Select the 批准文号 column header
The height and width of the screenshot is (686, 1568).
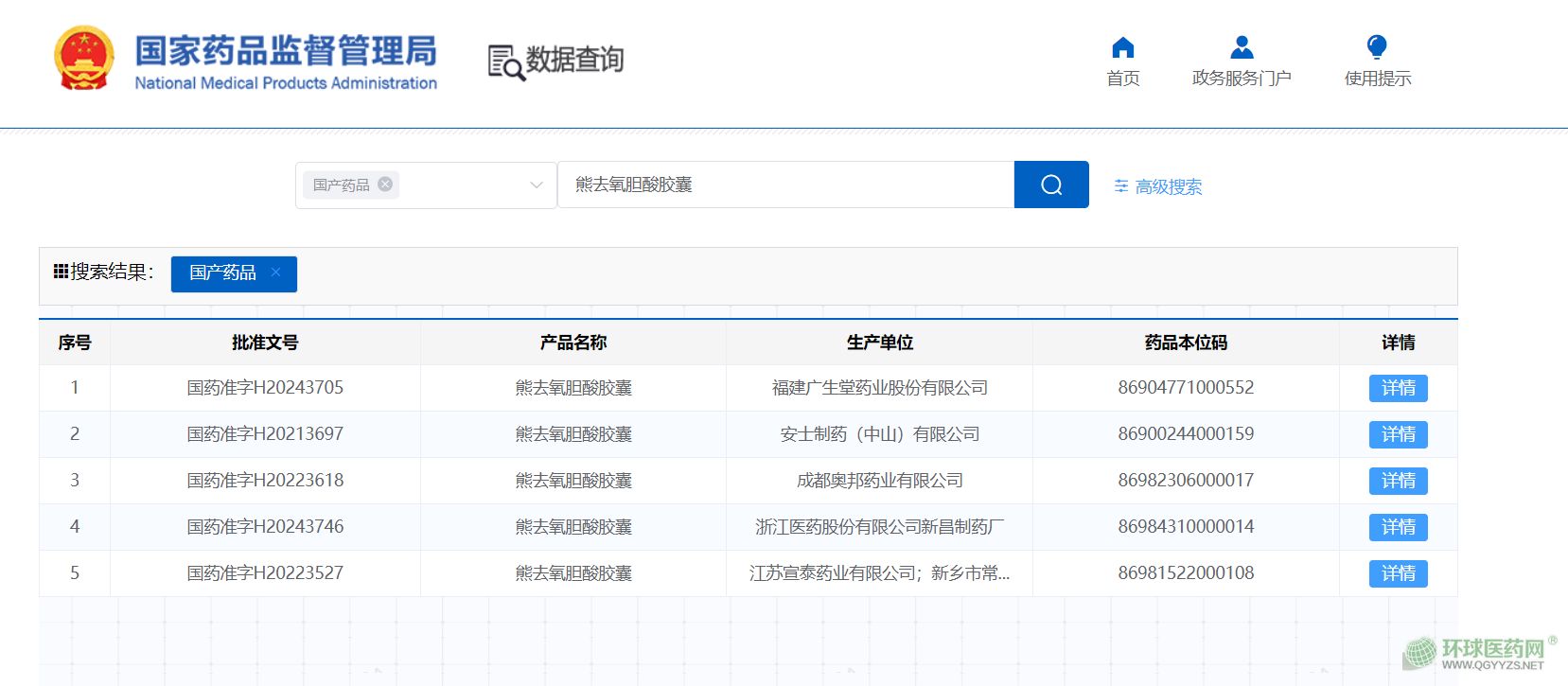(265, 343)
